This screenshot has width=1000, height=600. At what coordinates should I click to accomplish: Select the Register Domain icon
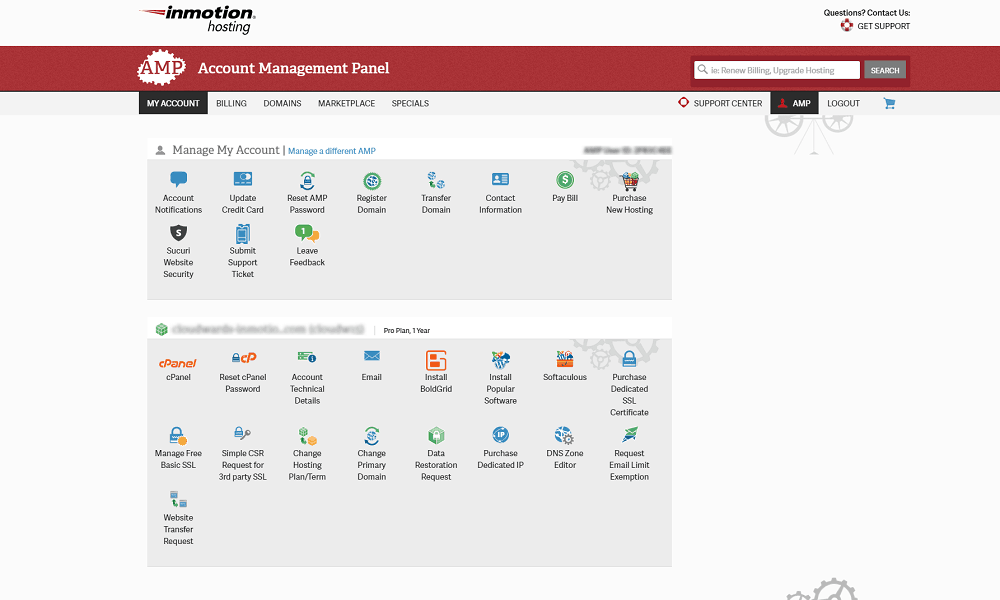[x=372, y=181]
